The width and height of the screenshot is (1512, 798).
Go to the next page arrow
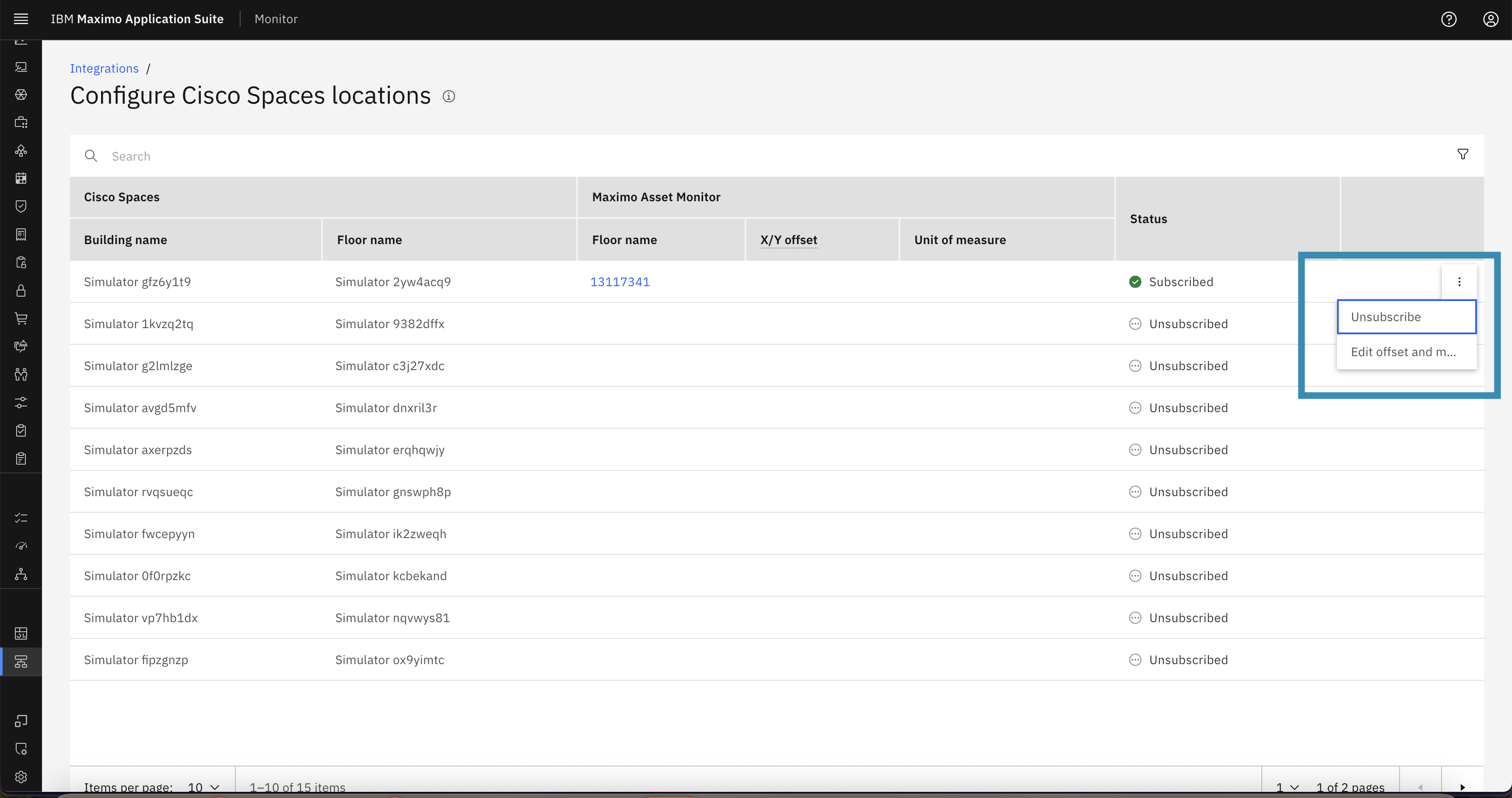coord(1463,787)
